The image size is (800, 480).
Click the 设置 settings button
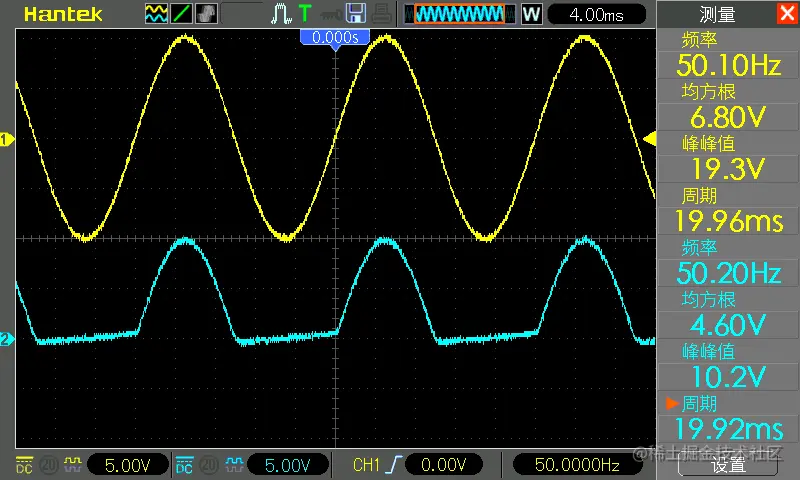(x=728, y=465)
